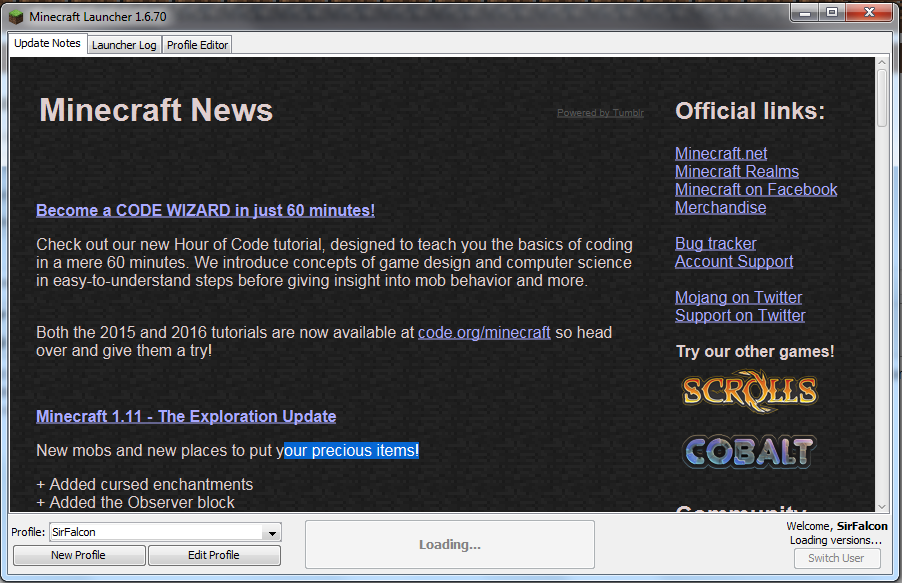Close the Minecraft Launcher window

869,13
